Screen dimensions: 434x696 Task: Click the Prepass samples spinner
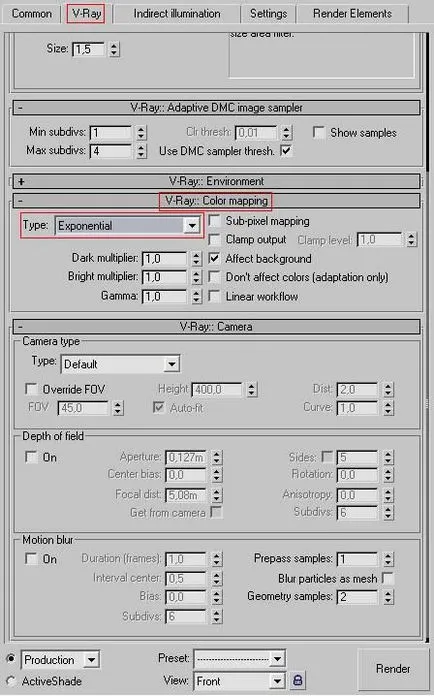[x=388, y=559]
